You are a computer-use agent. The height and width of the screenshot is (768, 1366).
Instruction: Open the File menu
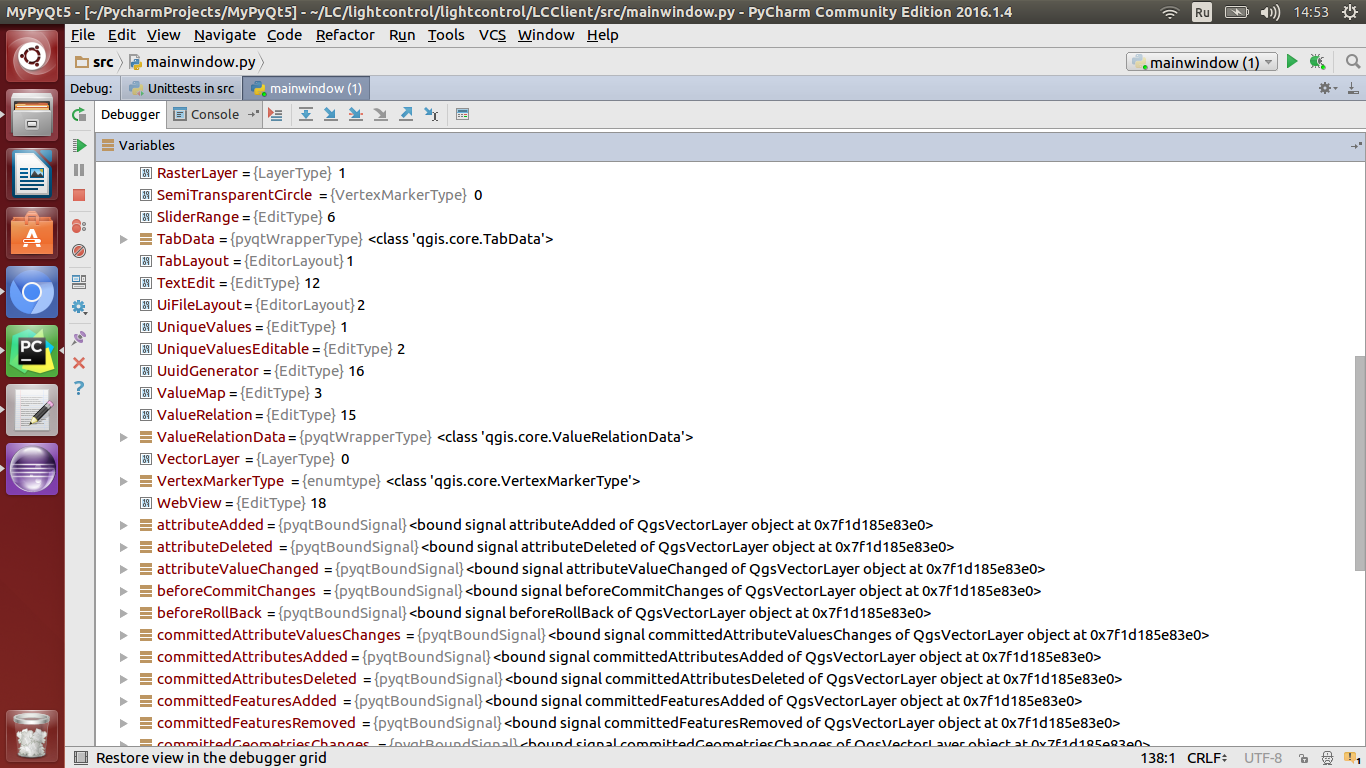tap(83, 35)
